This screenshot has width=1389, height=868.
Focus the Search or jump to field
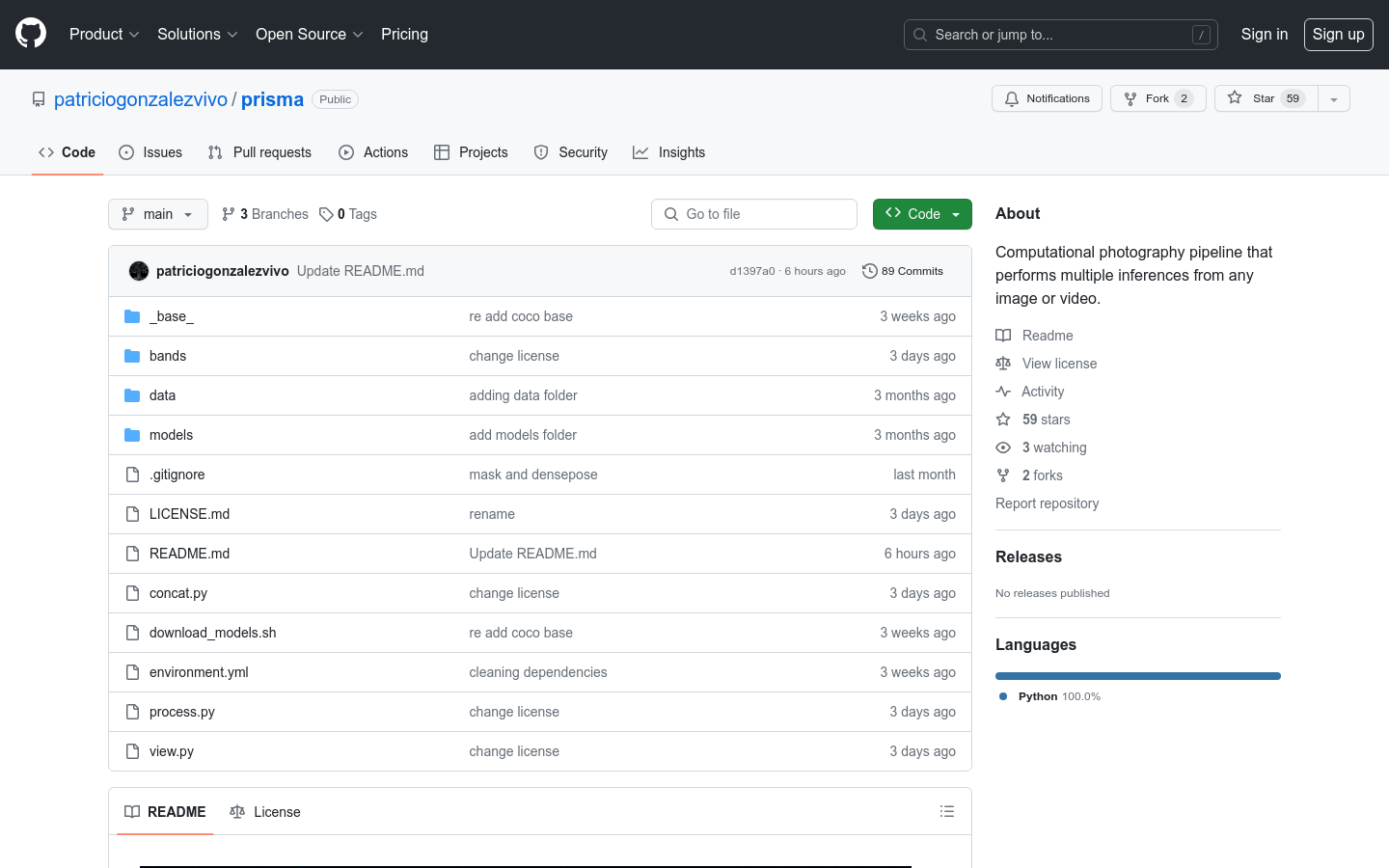(1061, 35)
